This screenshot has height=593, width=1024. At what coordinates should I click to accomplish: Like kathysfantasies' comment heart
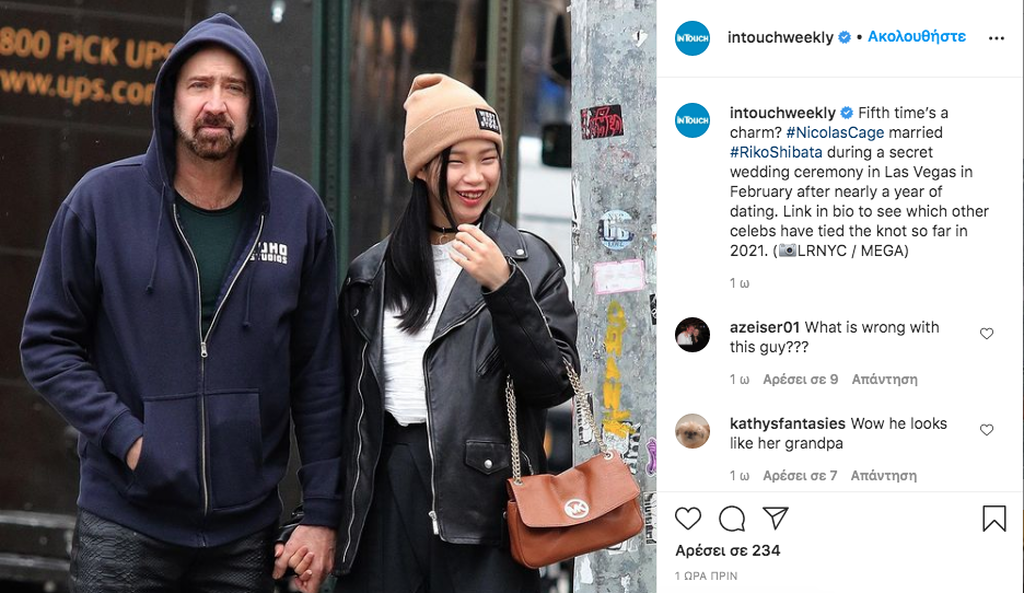(x=987, y=430)
